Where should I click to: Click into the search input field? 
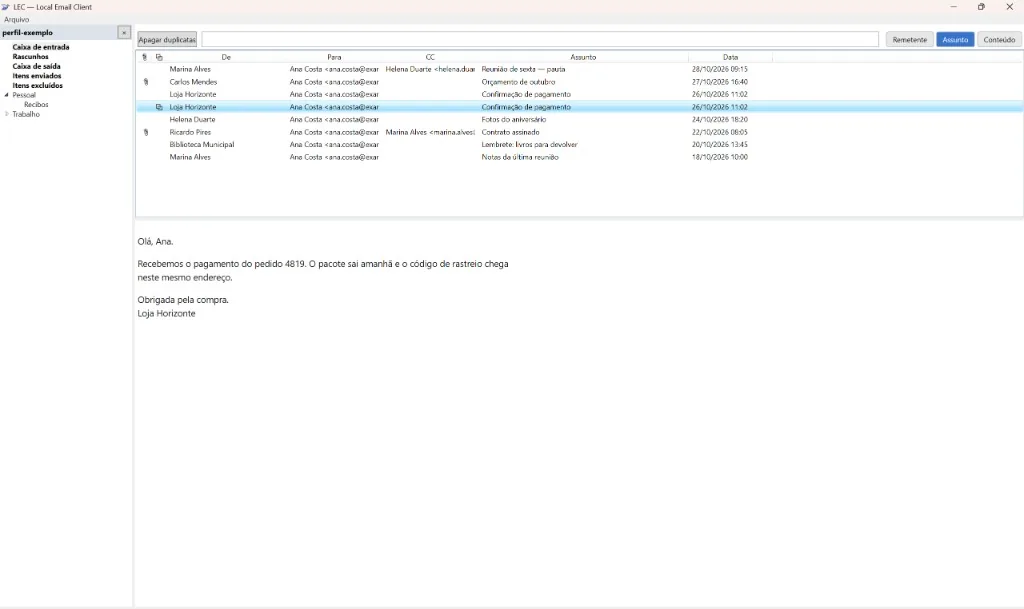click(x=540, y=40)
